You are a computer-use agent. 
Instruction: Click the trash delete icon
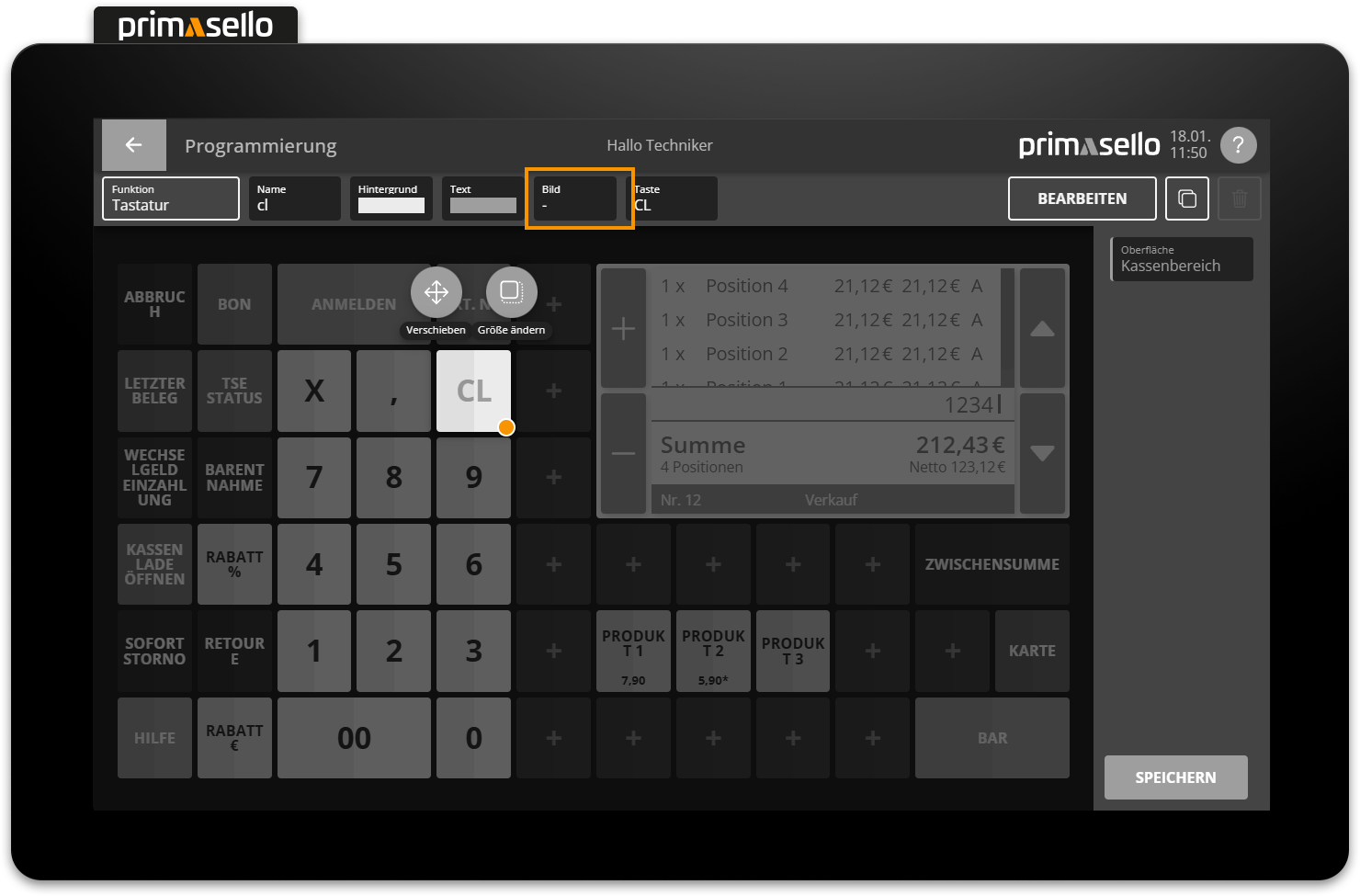click(x=1239, y=198)
